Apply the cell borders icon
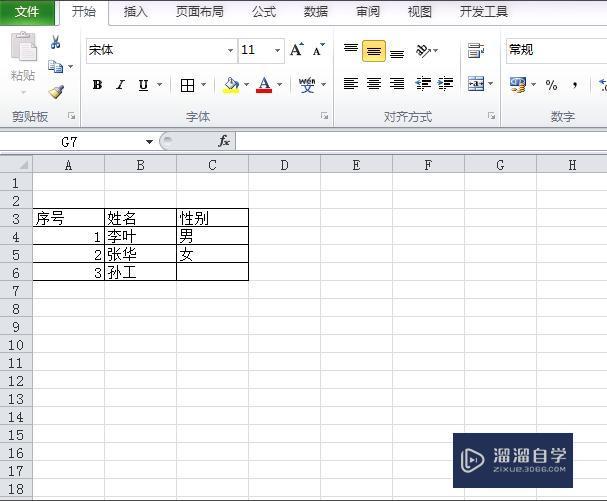This screenshot has height=501, width=607. (x=187, y=85)
